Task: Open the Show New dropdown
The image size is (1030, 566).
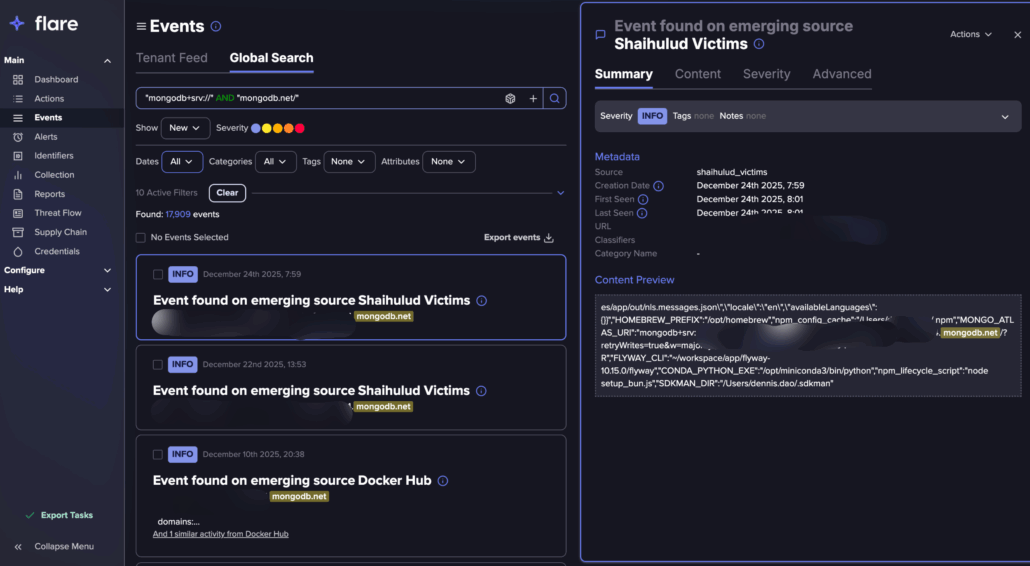Action: pyautogui.click(x=186, y=128)
